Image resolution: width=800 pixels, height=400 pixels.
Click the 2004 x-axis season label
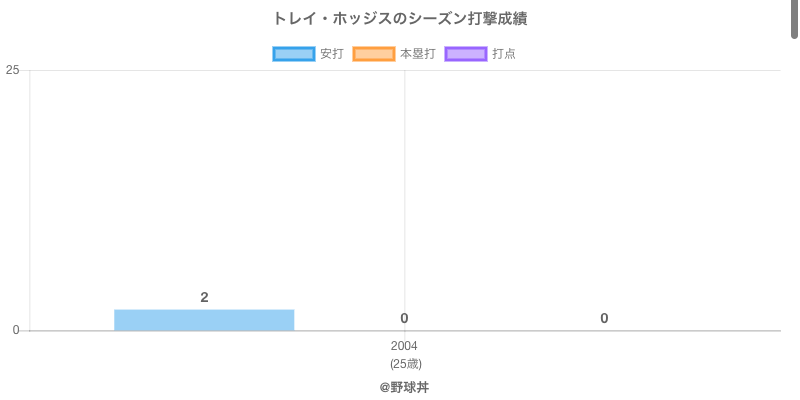404,346
